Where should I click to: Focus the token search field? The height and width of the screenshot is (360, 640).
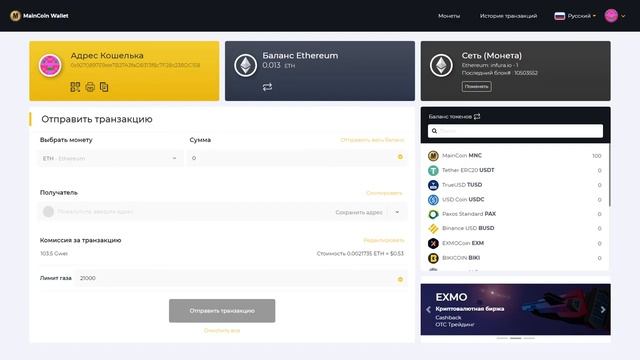click(x=515, y=131)
